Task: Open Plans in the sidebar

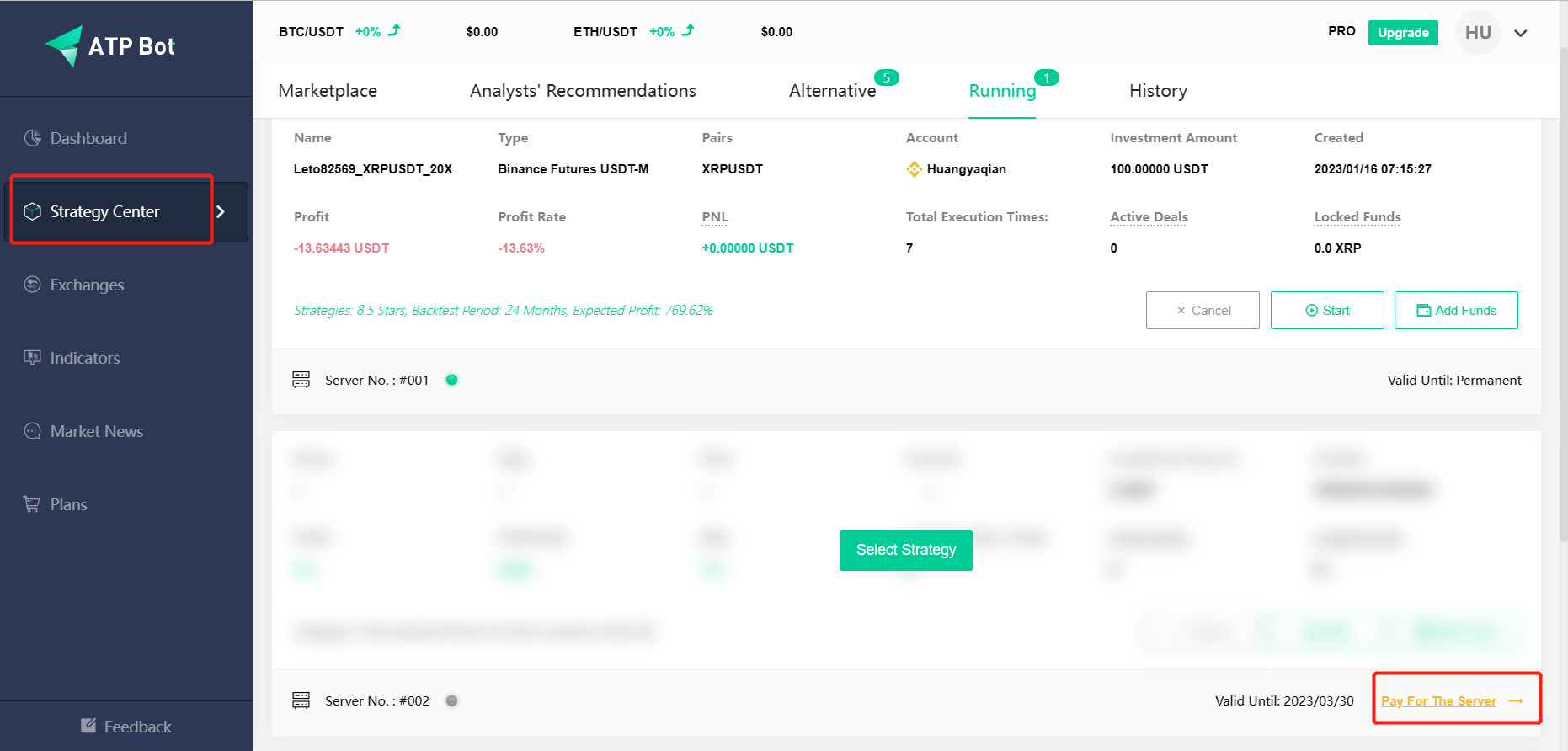Action: coord(68,504)
